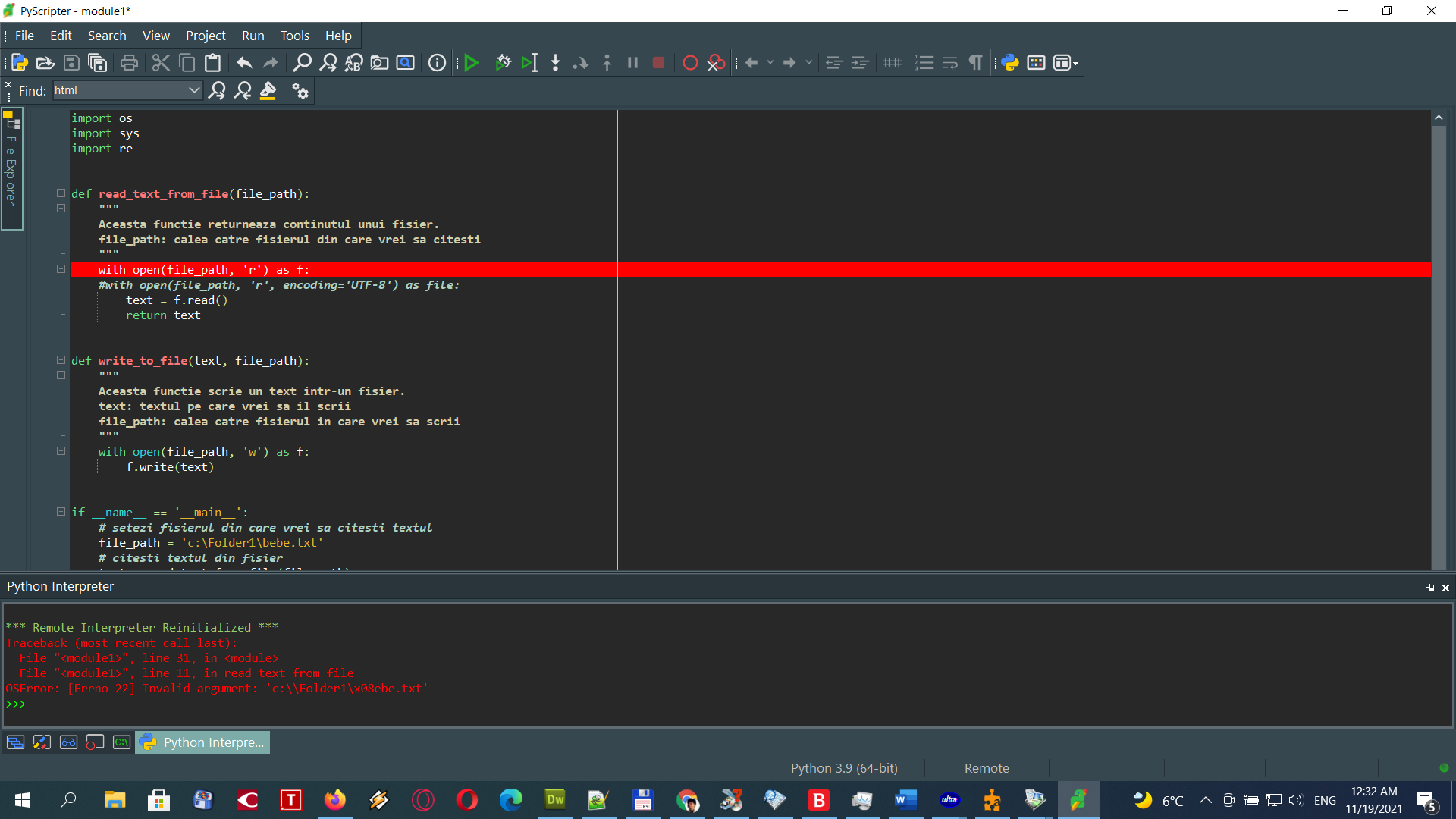The height and width of the screenshot is (819, 1456).
Task: Open the Tools menu
Action: pyautogui.click(x=295, y=36)
